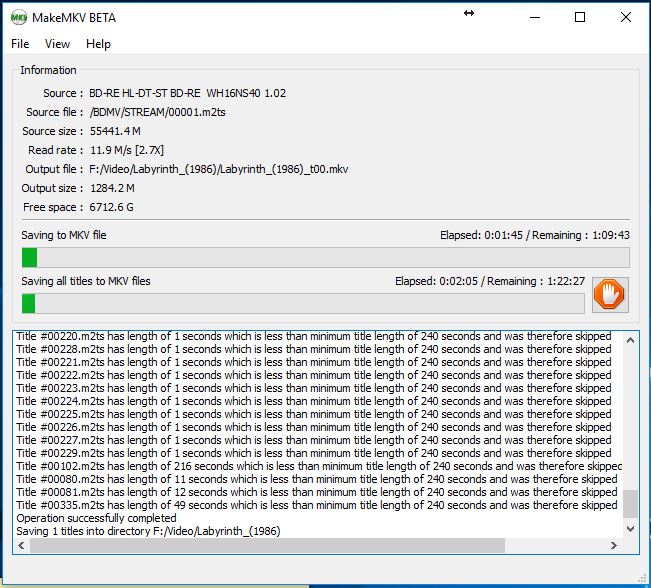Select log line for Title #00228.m2ts
Viewport: 651px width, 588px height.
pos(314,349)
